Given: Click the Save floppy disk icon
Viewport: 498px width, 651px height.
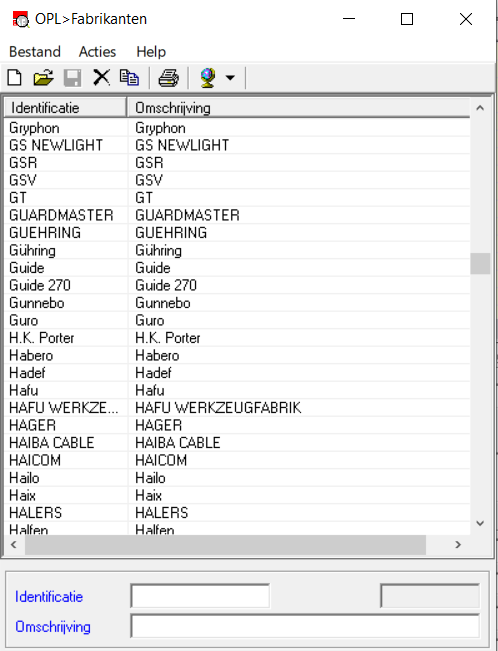Looking at the screenshot, I should click(x=72, y=78).
